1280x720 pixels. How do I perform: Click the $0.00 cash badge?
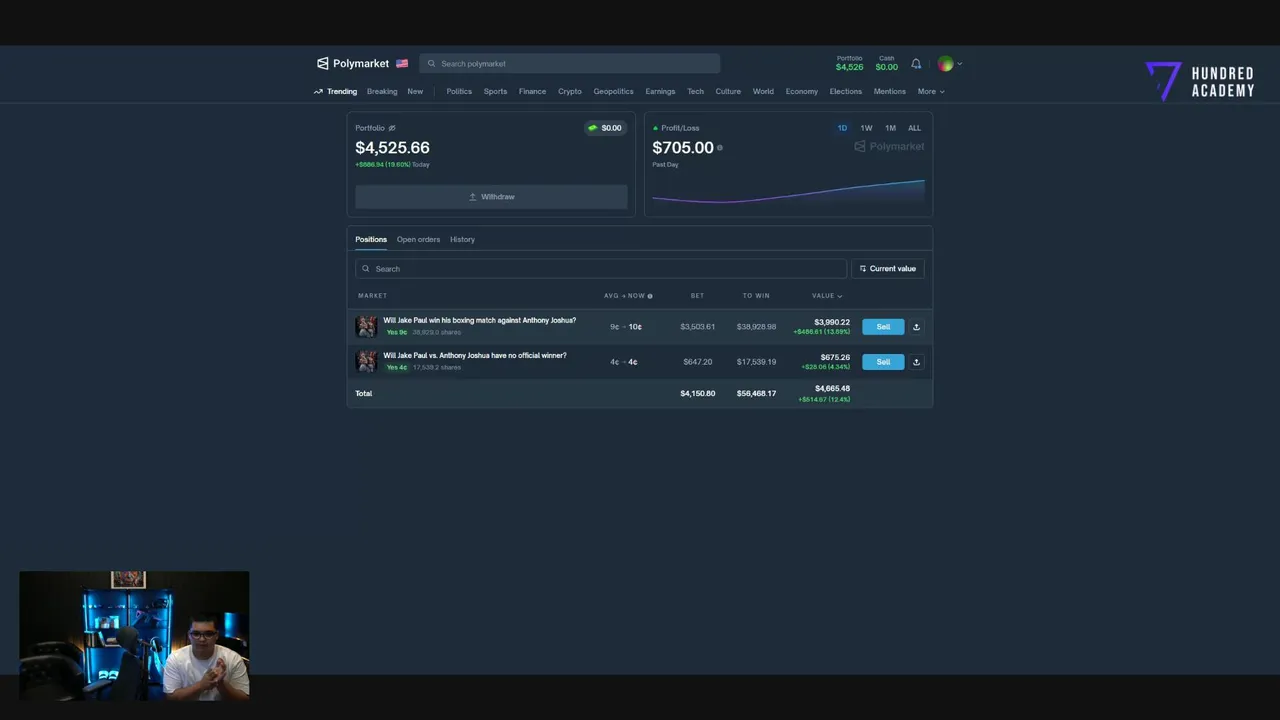pyautogui.click(x=605, y=128)
